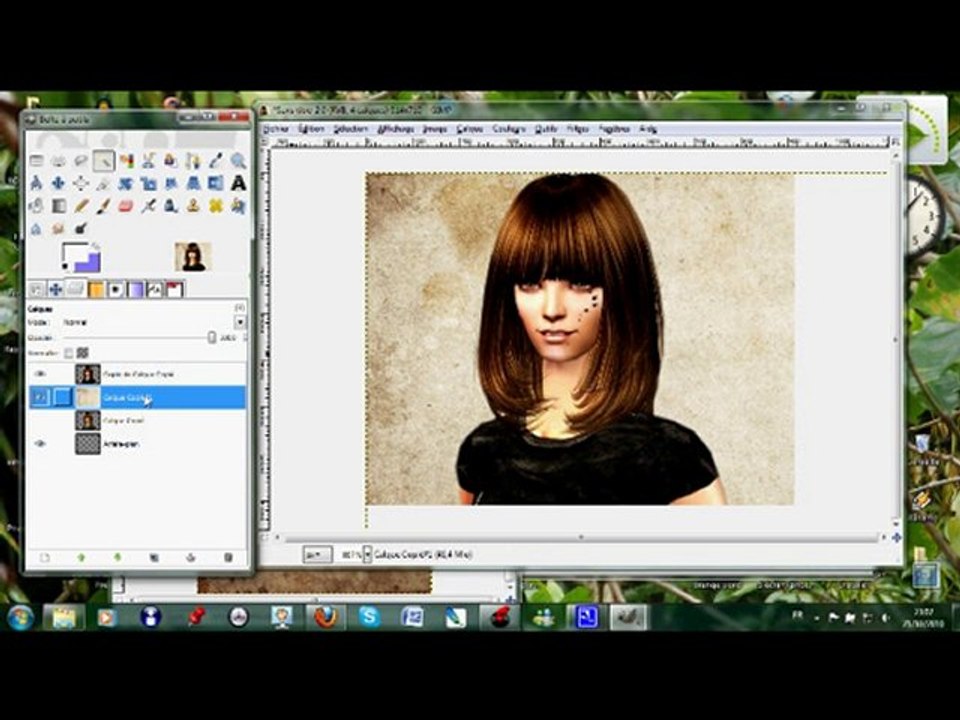The width and height of the screenshot is (960, 720).
Task: Open the Couleurs menu
Action: tap(509, 129)
